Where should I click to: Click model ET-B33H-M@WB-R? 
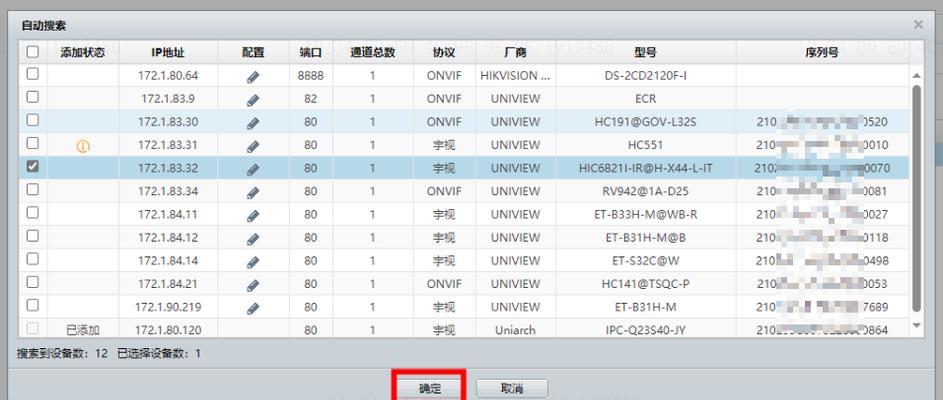[x=645, y=215]
